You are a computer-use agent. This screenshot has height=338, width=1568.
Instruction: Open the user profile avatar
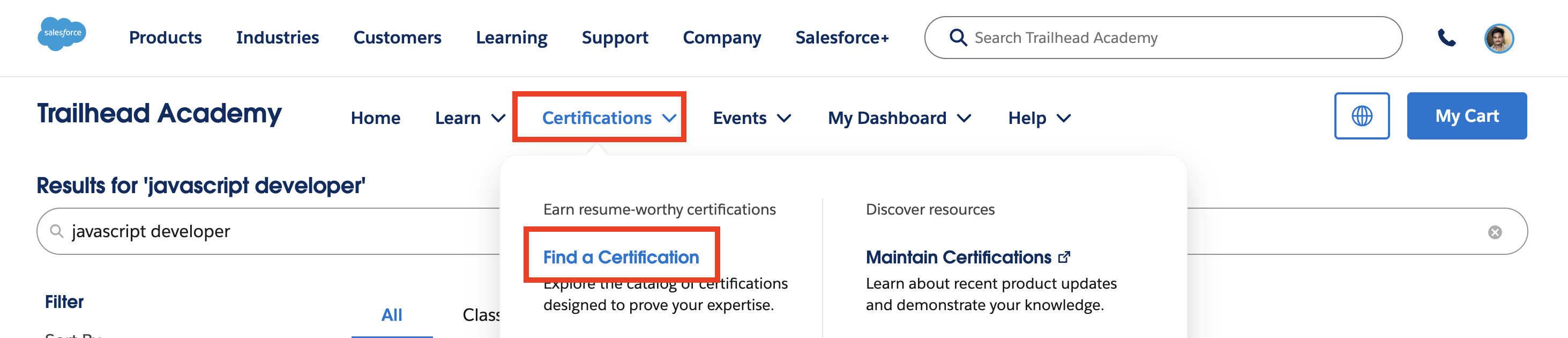click(x=1499, y=39)
